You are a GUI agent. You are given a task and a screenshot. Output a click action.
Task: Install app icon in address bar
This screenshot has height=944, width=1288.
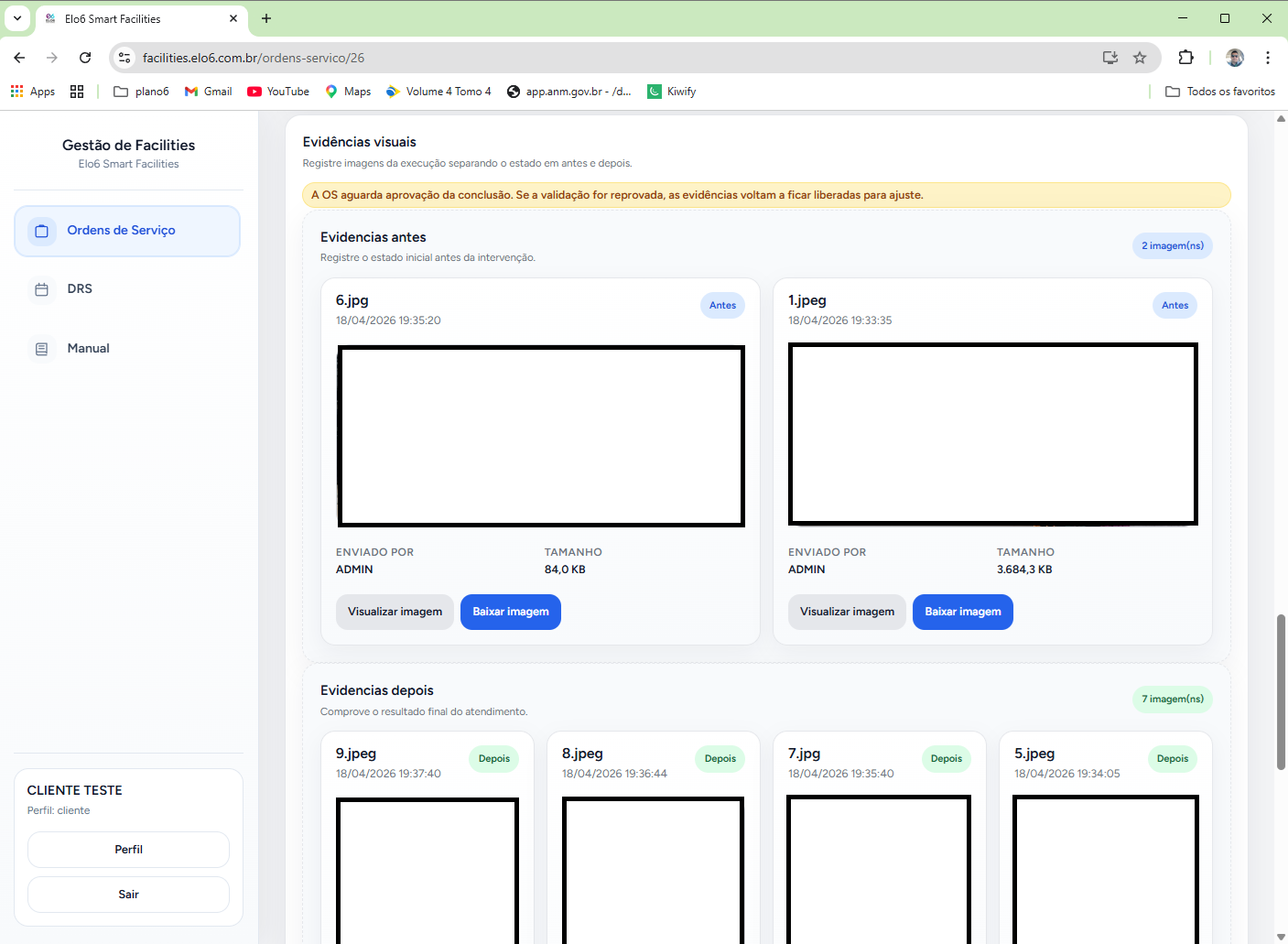click(x=1110, y=58)
